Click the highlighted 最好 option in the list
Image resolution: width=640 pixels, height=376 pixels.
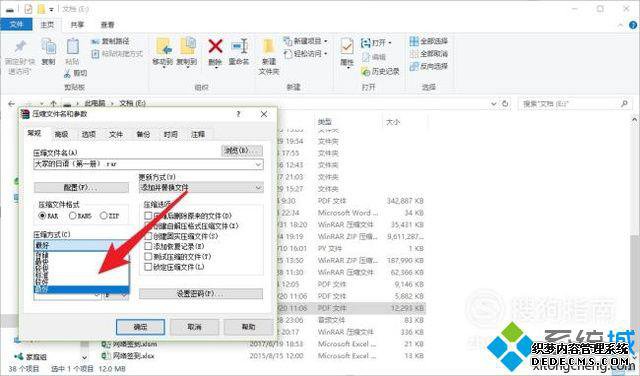(x=81, y=289)
